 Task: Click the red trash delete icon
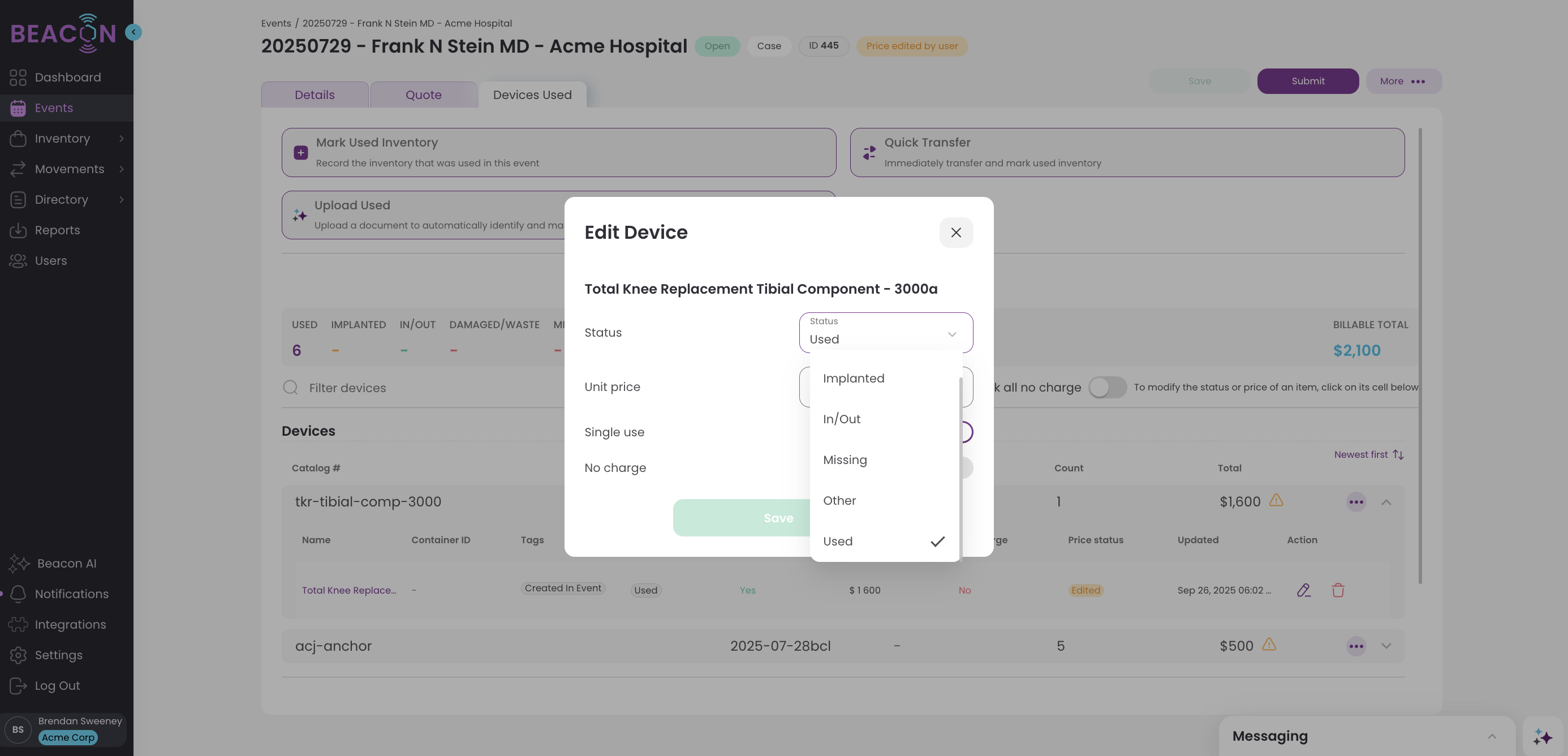1337,590
